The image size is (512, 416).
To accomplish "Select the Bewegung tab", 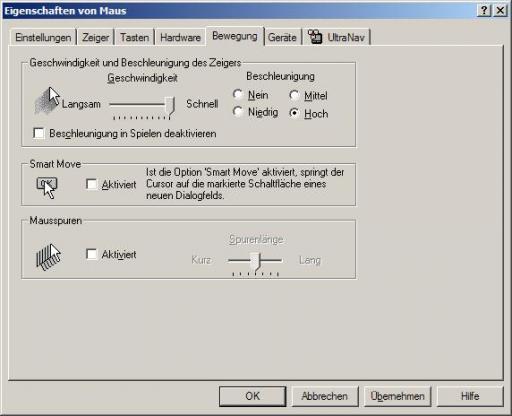I will 235,36.
